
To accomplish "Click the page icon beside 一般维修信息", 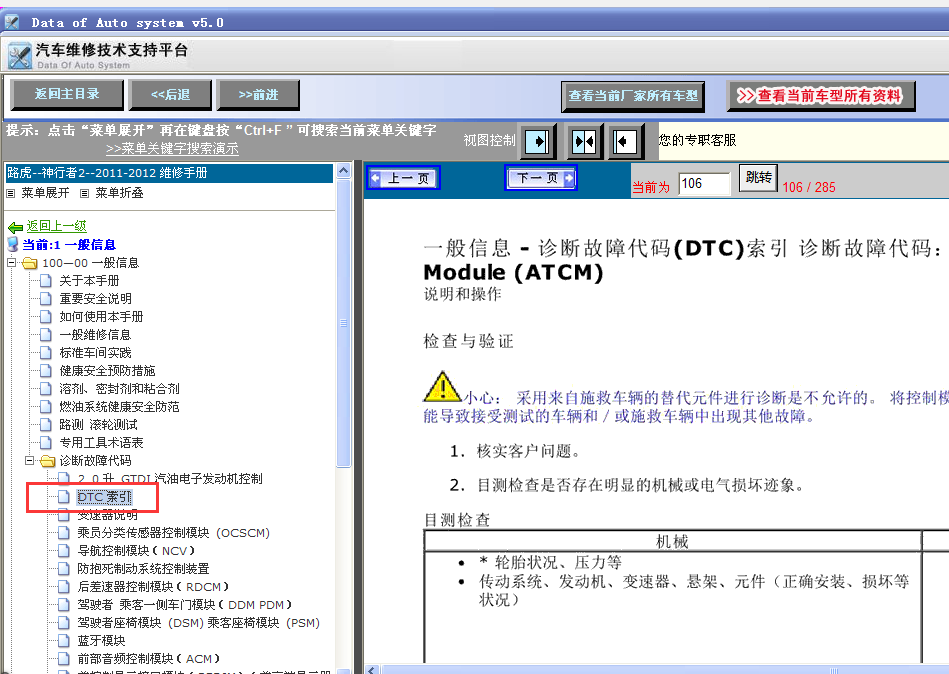I will tap(45, 334).
